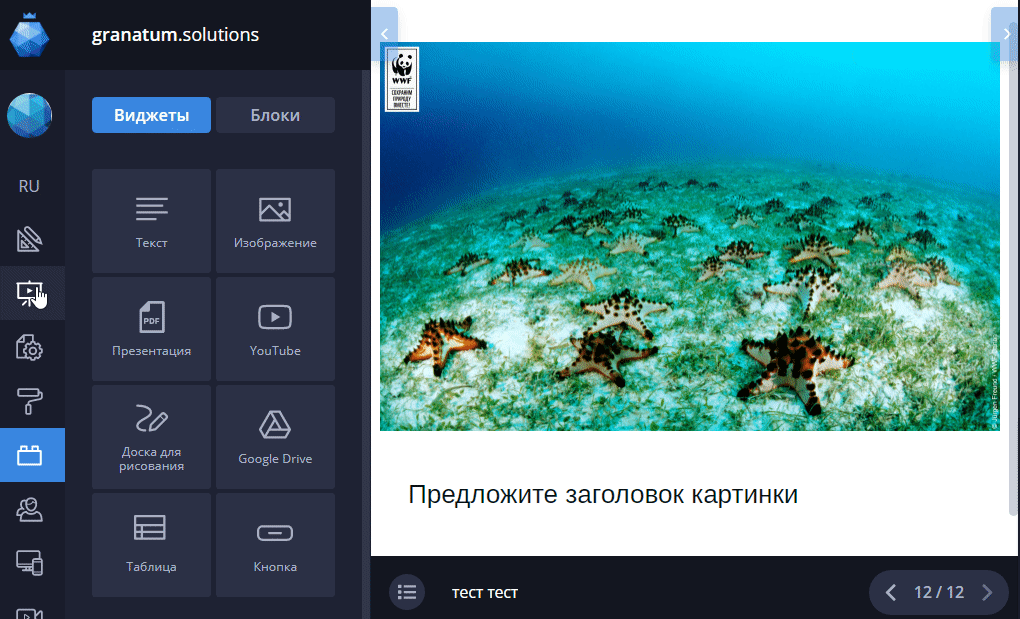The width and height of the screenshot is (1020, 619).
Task: Add the Таблица widget
Action: 151,545
